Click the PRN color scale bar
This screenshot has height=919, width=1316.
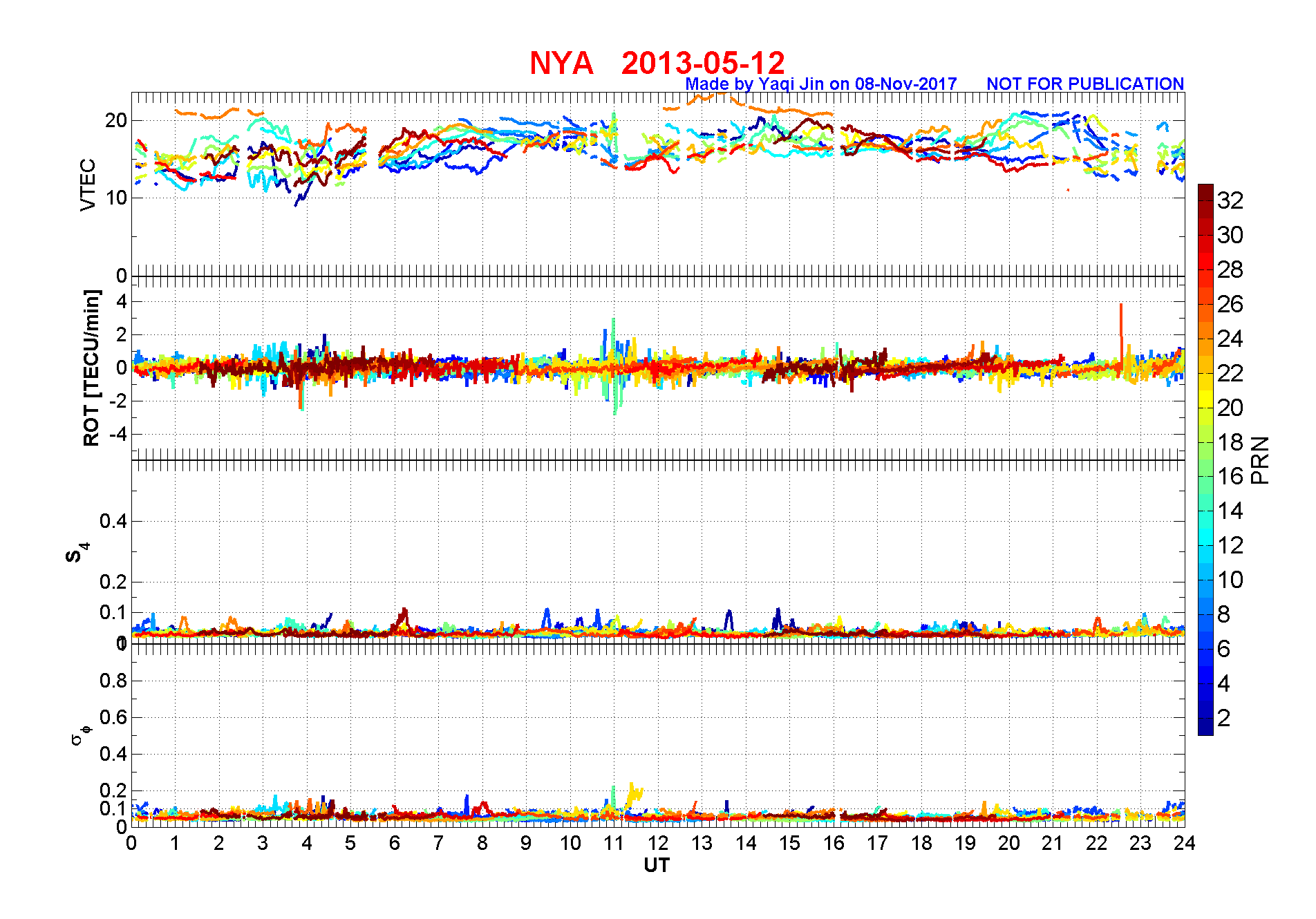1205,459
